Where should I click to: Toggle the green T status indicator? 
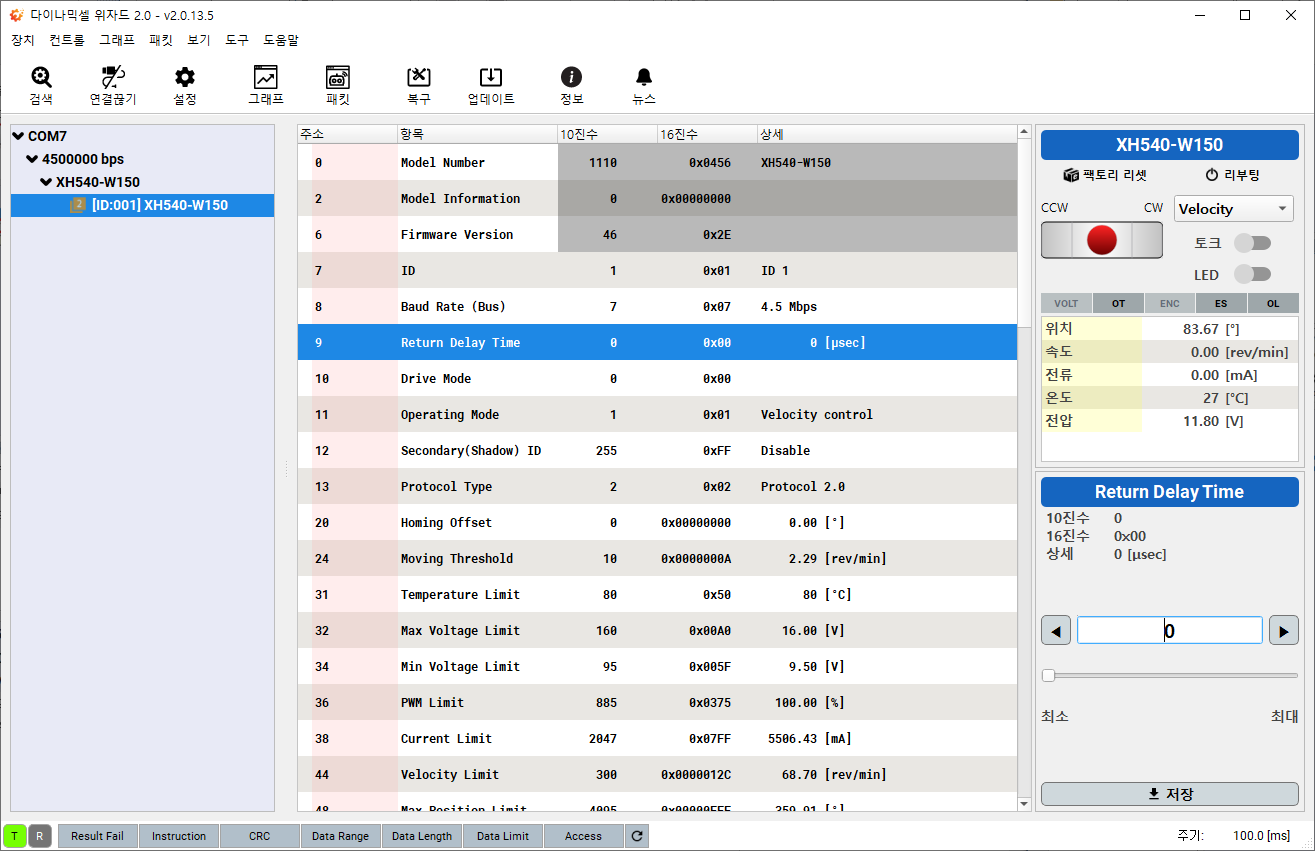15,836
